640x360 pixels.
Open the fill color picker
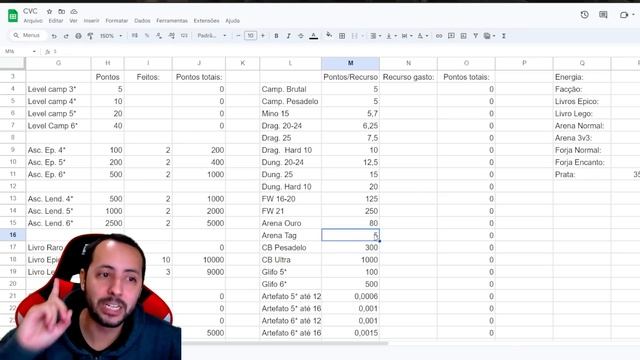(329, 36)
